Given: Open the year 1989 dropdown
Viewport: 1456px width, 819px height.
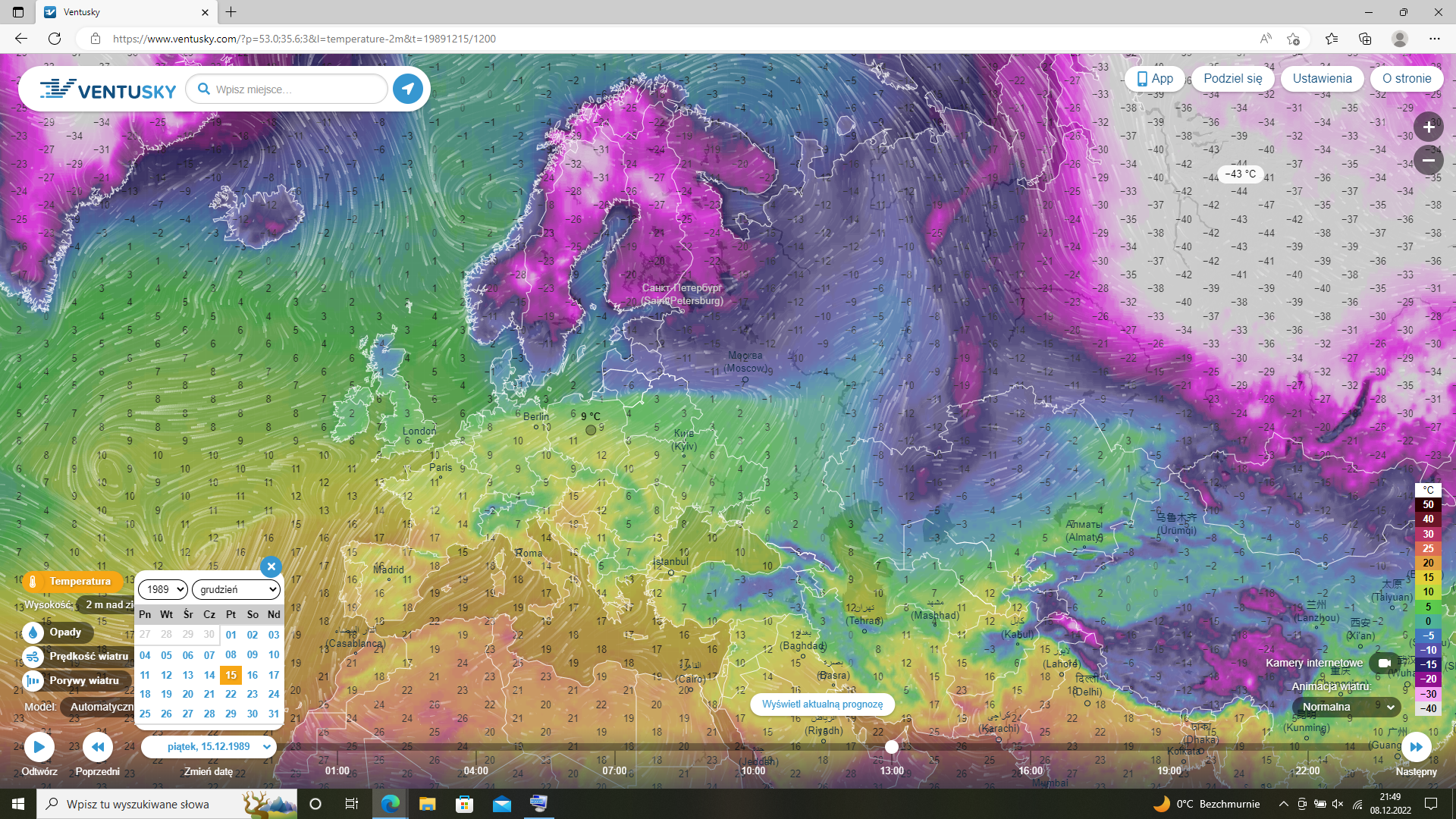Looking at the screenshot, I should coord(163,589).
